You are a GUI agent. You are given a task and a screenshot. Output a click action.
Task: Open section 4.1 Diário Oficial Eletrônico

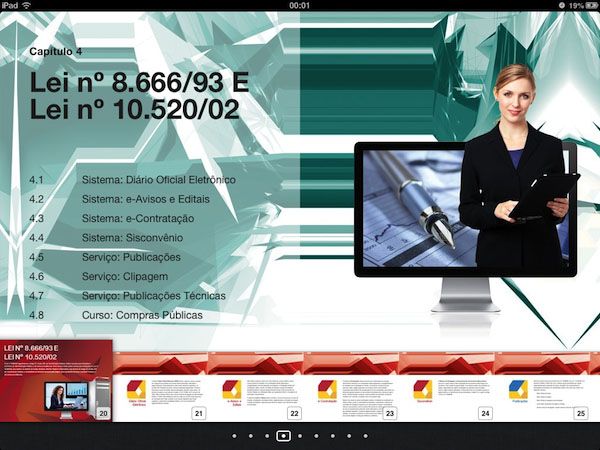pyautogui.click(x=158, y=180)
